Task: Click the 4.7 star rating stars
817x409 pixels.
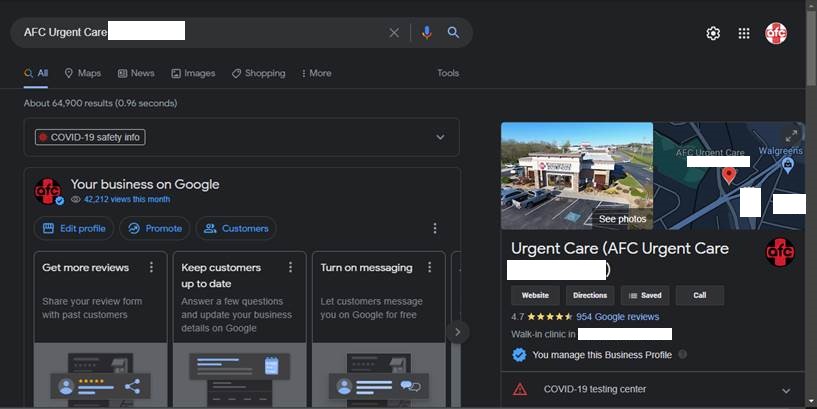Action: coord(549,317)
